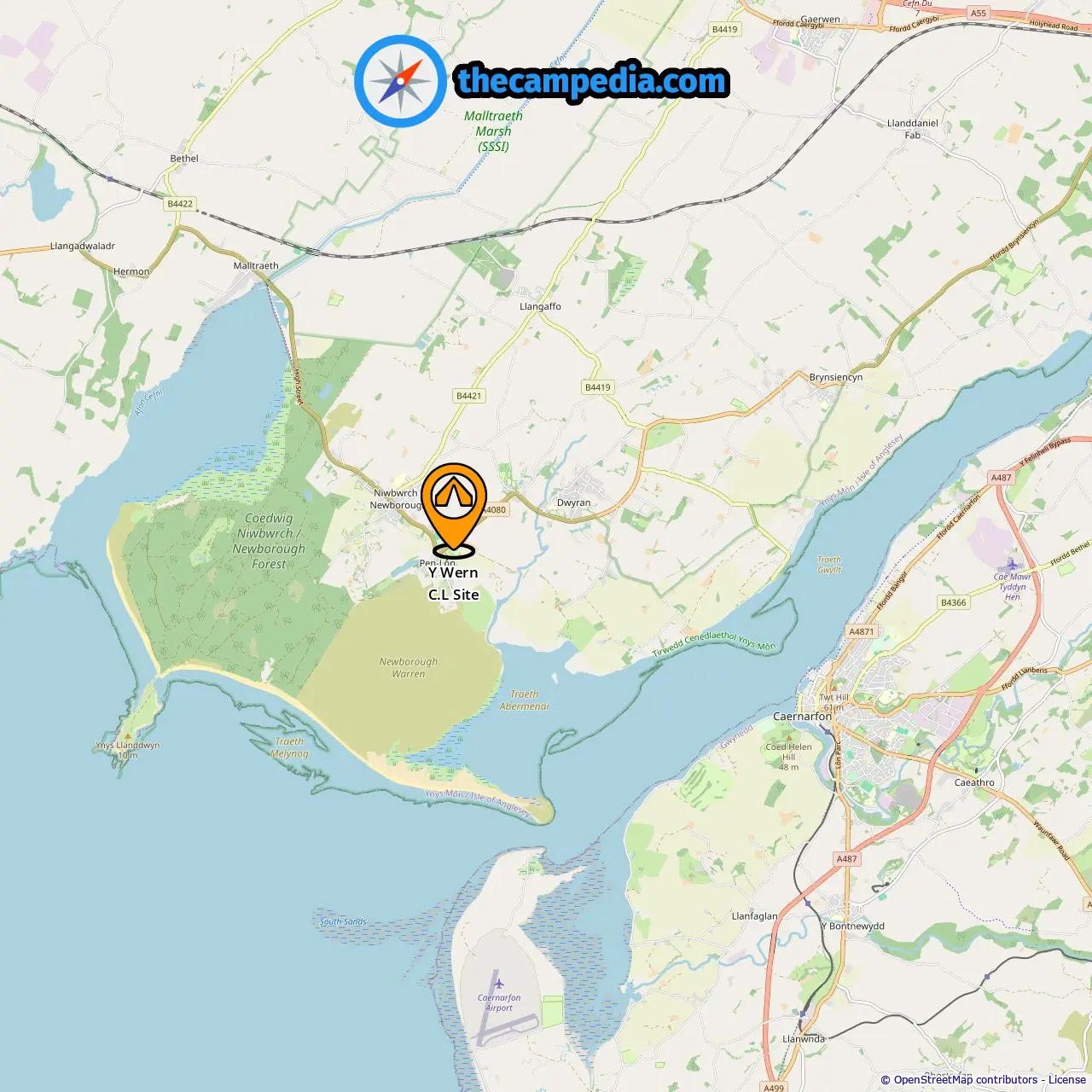Click the orange campsite tent marker pin
This screenshot has width=1092, height=1092.
pos(454,507)
